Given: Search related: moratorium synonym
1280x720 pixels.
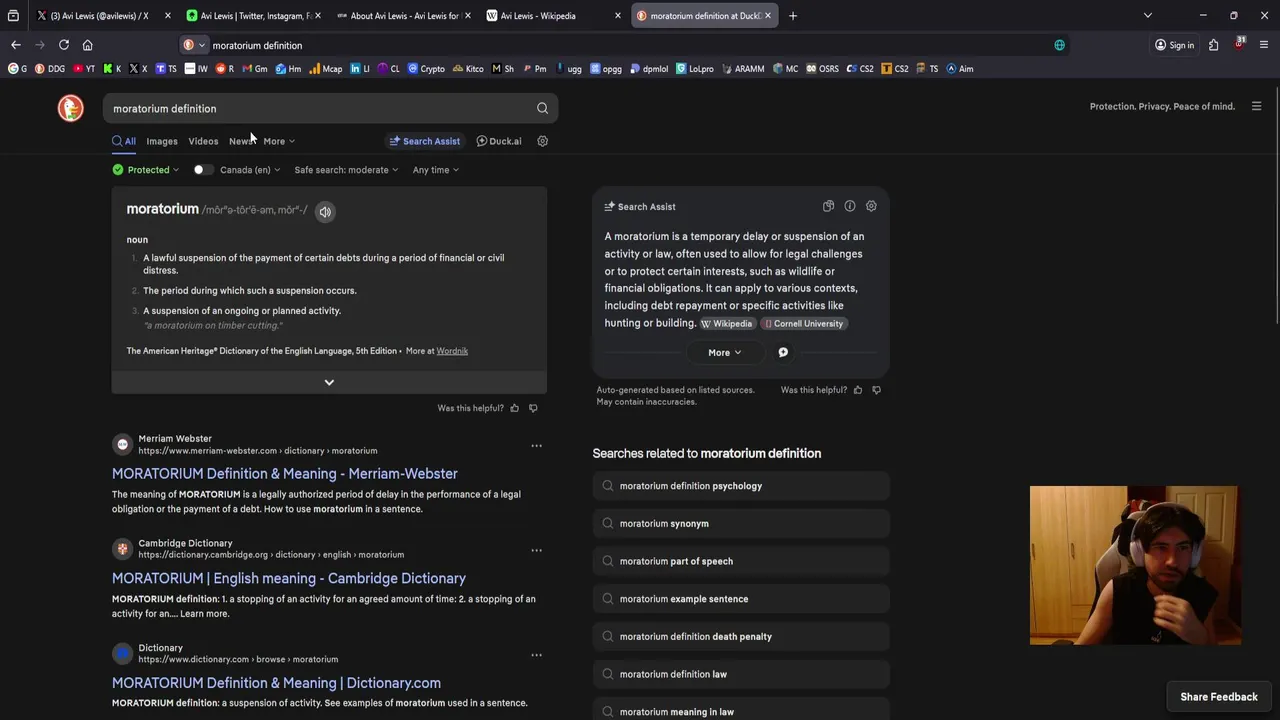Looking at the screenshot, I should point(741,524).
